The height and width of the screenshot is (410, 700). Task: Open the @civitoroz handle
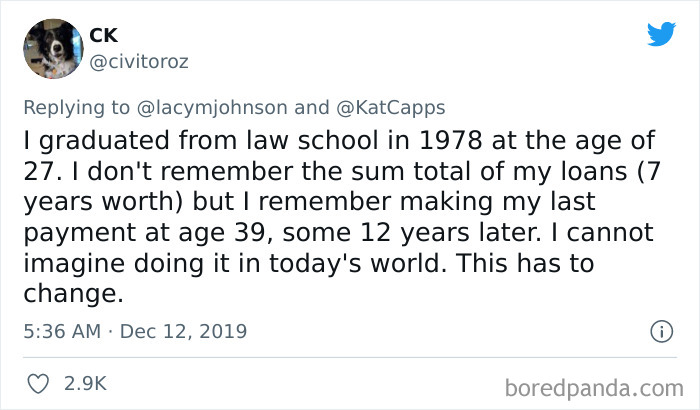(138, 62)
